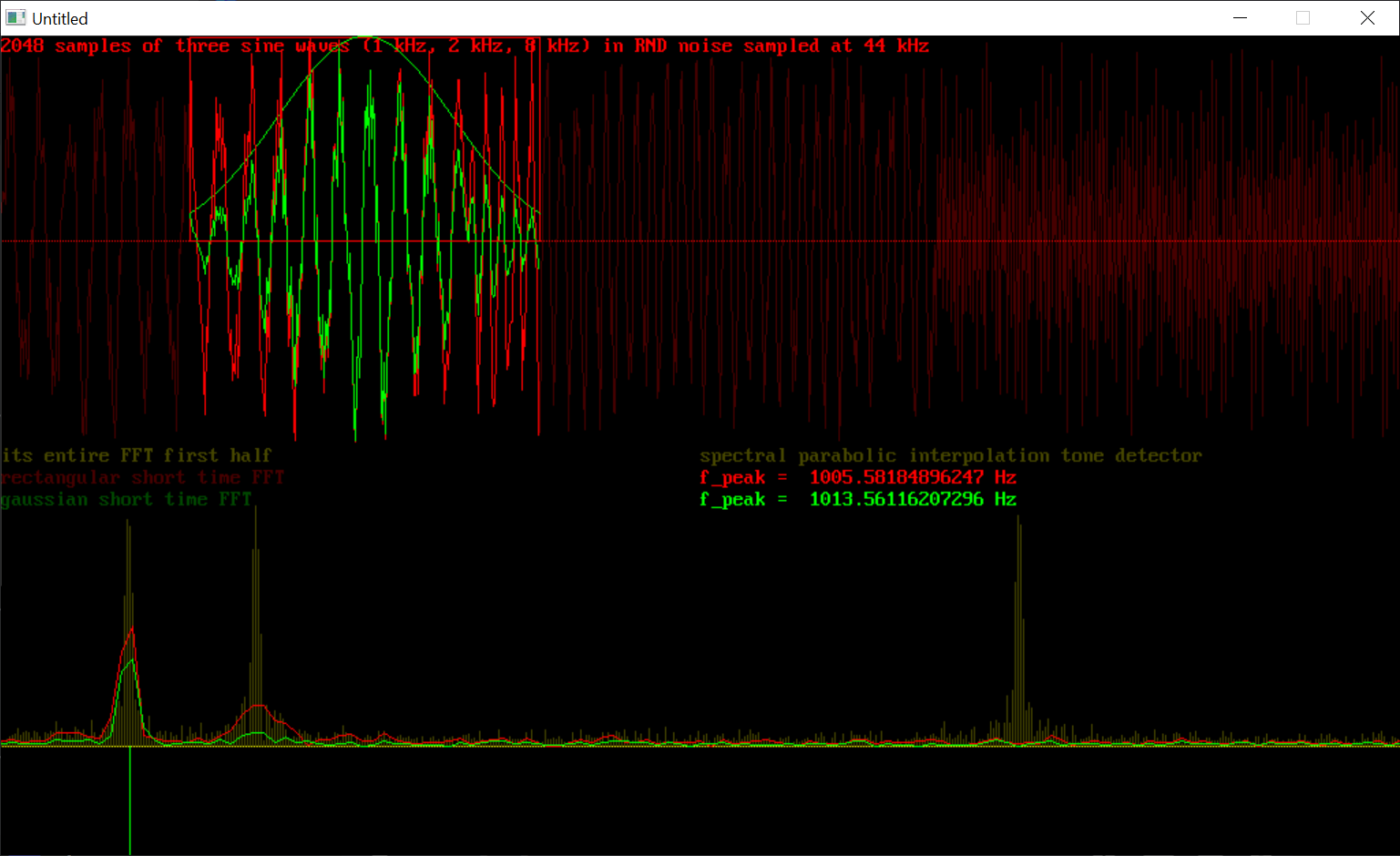Click the application icon in the title bar
Viewport: 1400px width, 856px height.
coord(15,18)
